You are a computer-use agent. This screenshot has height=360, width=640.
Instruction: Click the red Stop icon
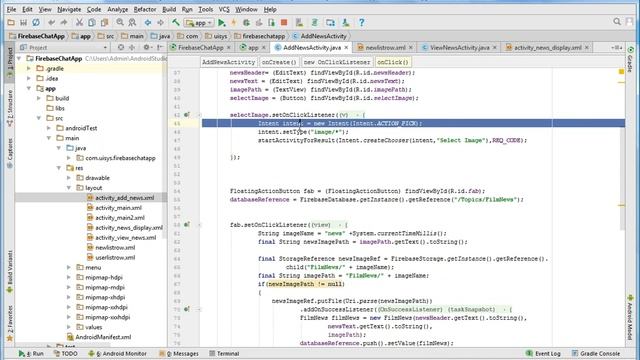point(284,22)
